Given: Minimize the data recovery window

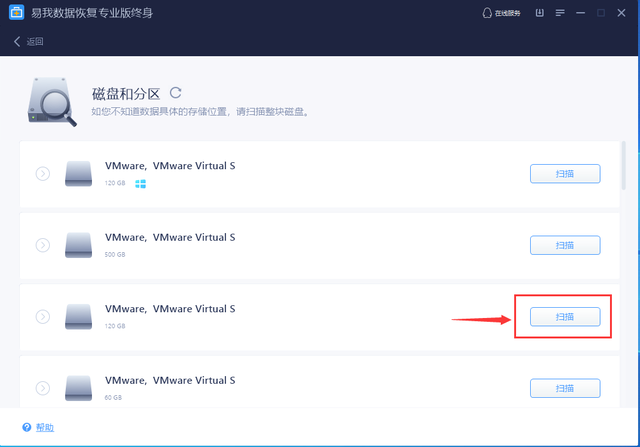Looking at the screenshot, I should click(x=580, y=13).
